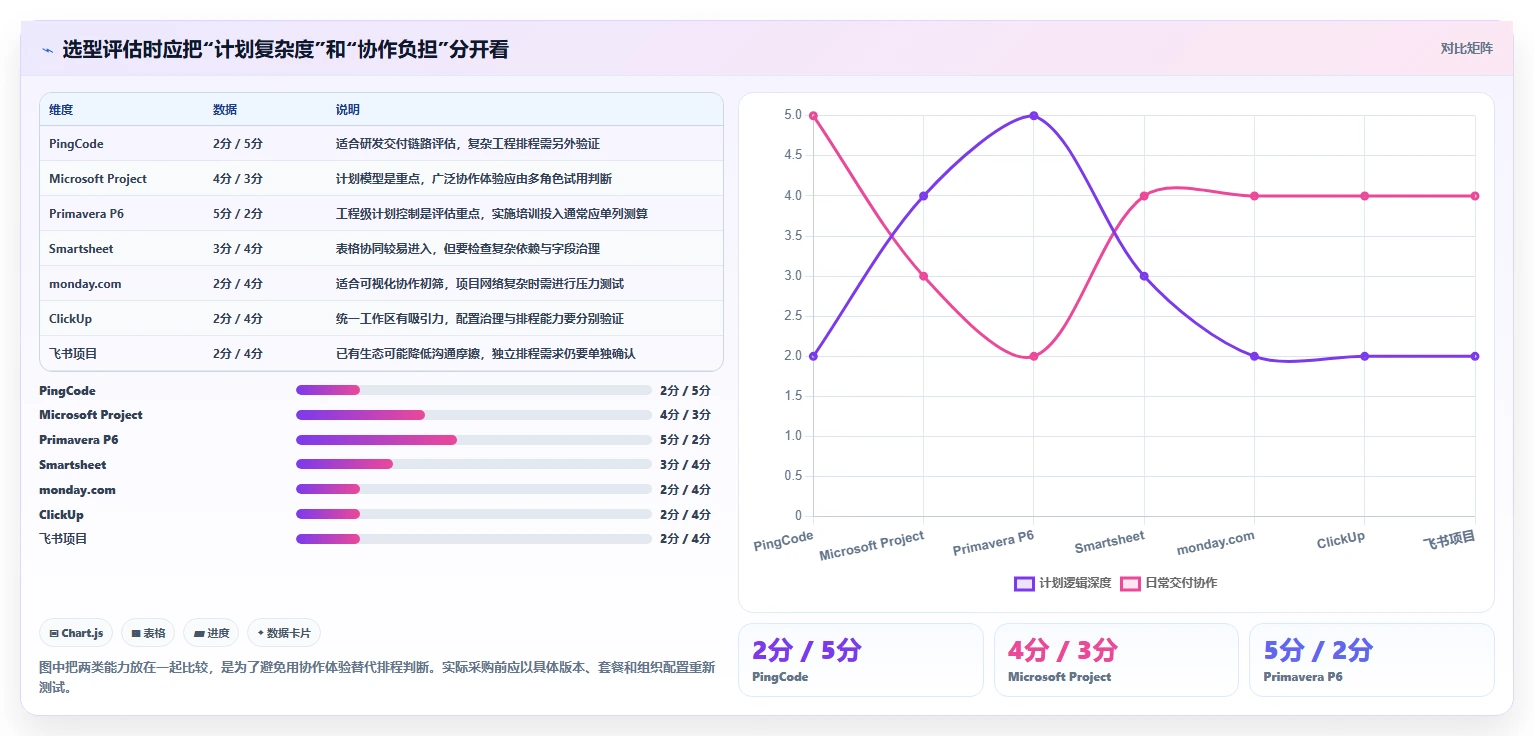
Task: Click the icon left of the header title
Action: point(47,49)
